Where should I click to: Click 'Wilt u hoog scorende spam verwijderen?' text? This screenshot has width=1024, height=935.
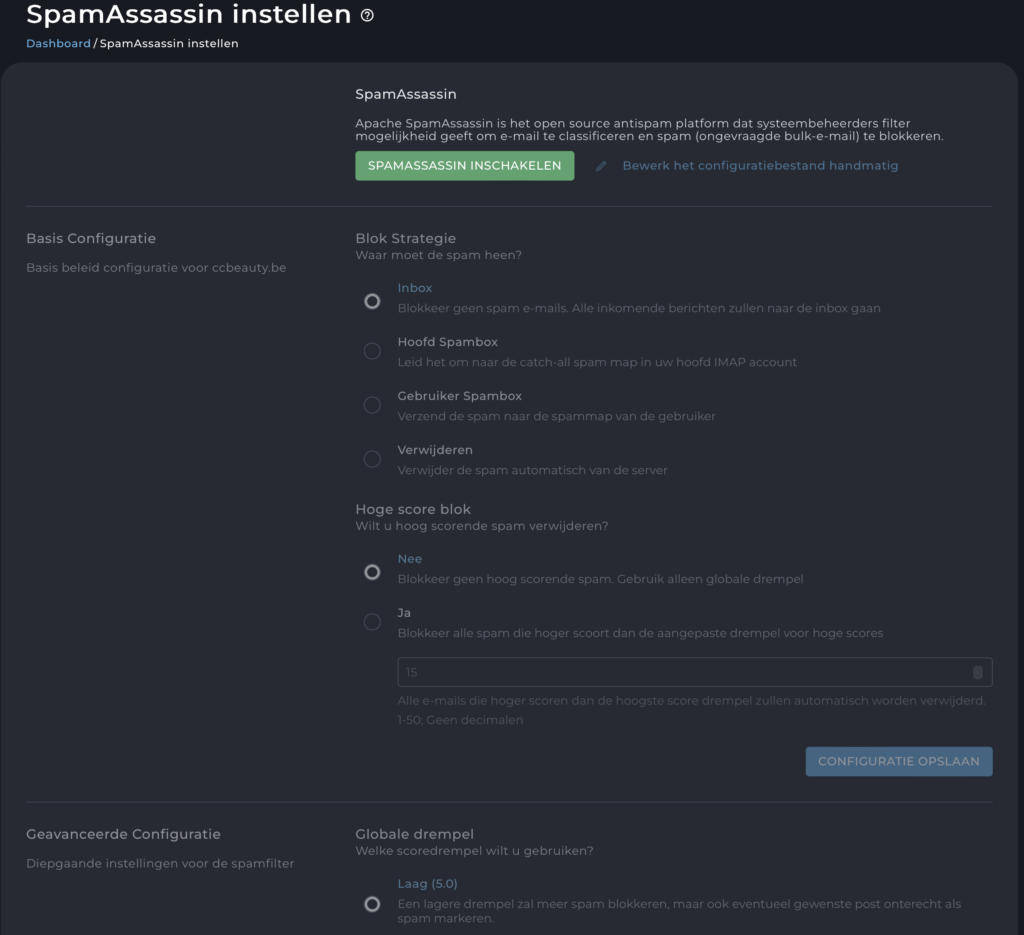point(481,526)
